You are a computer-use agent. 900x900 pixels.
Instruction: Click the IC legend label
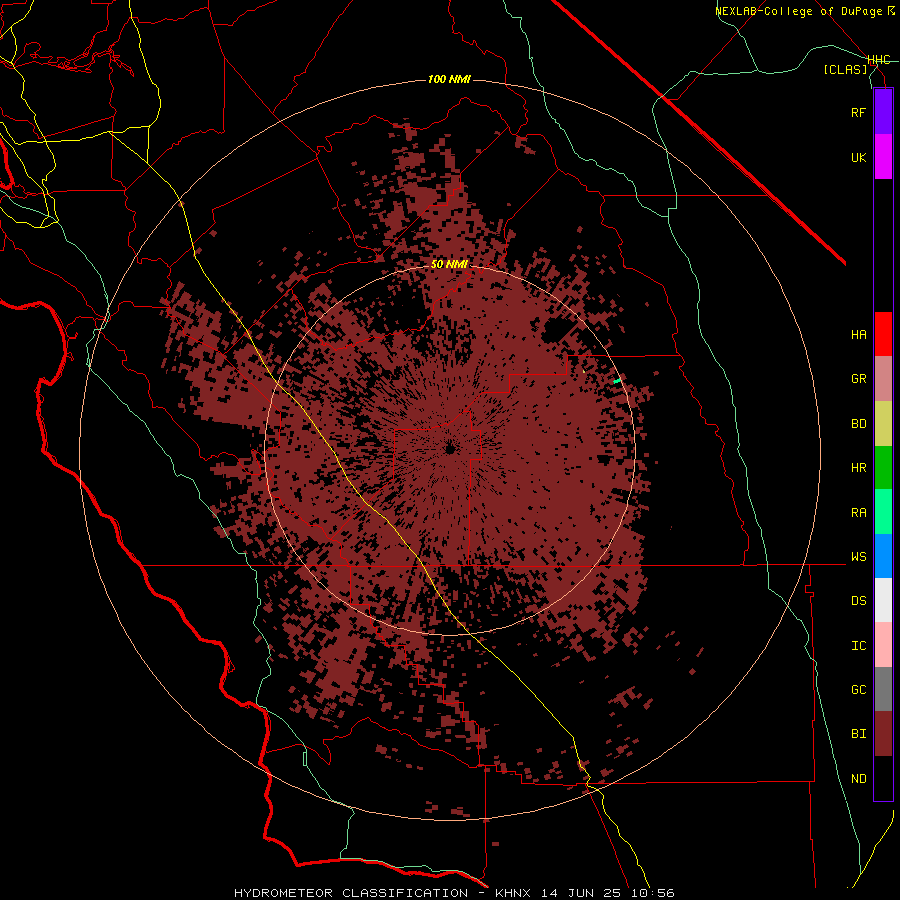point(858,646)
